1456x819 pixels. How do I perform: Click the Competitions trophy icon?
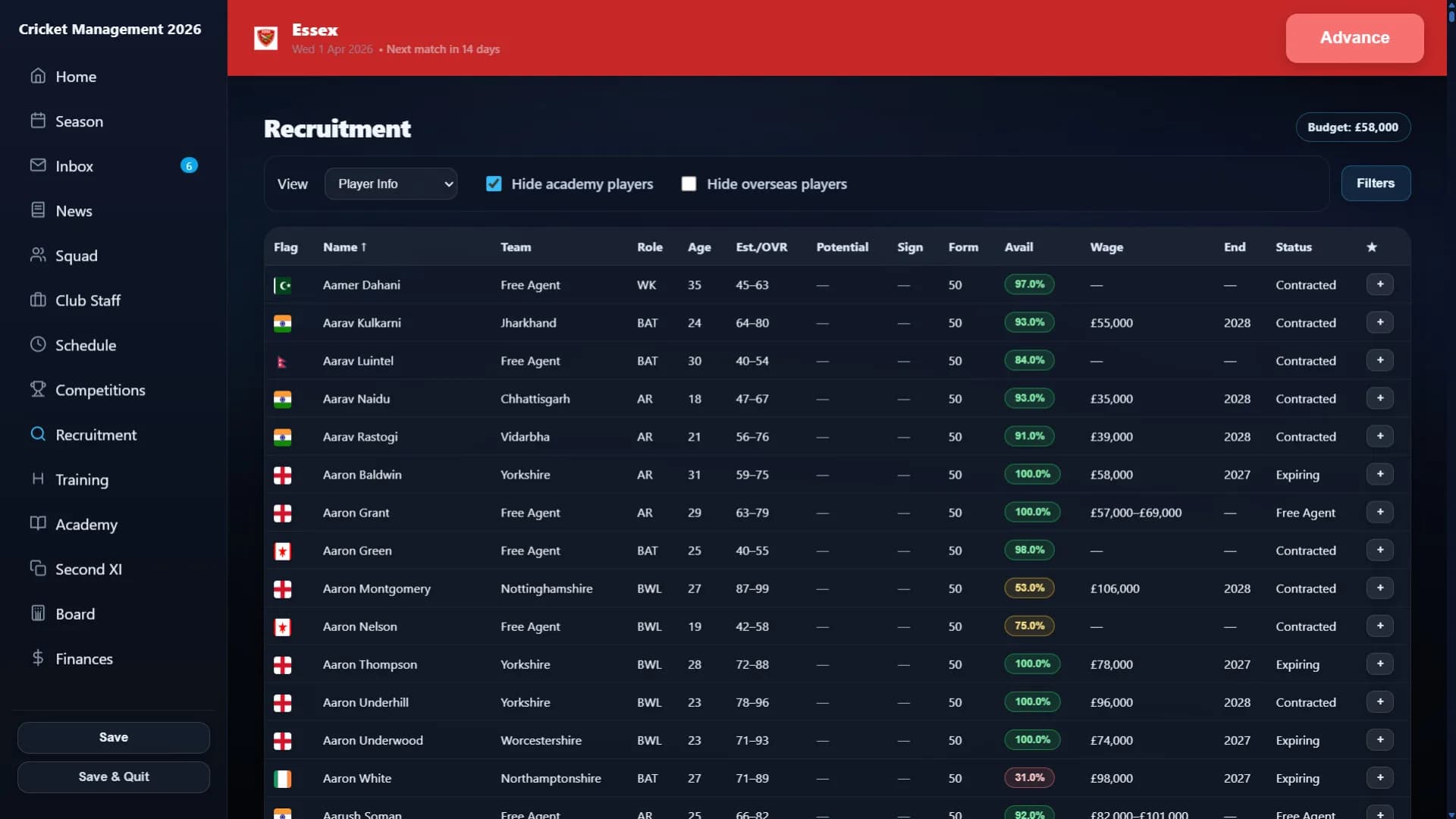point(38,389)
